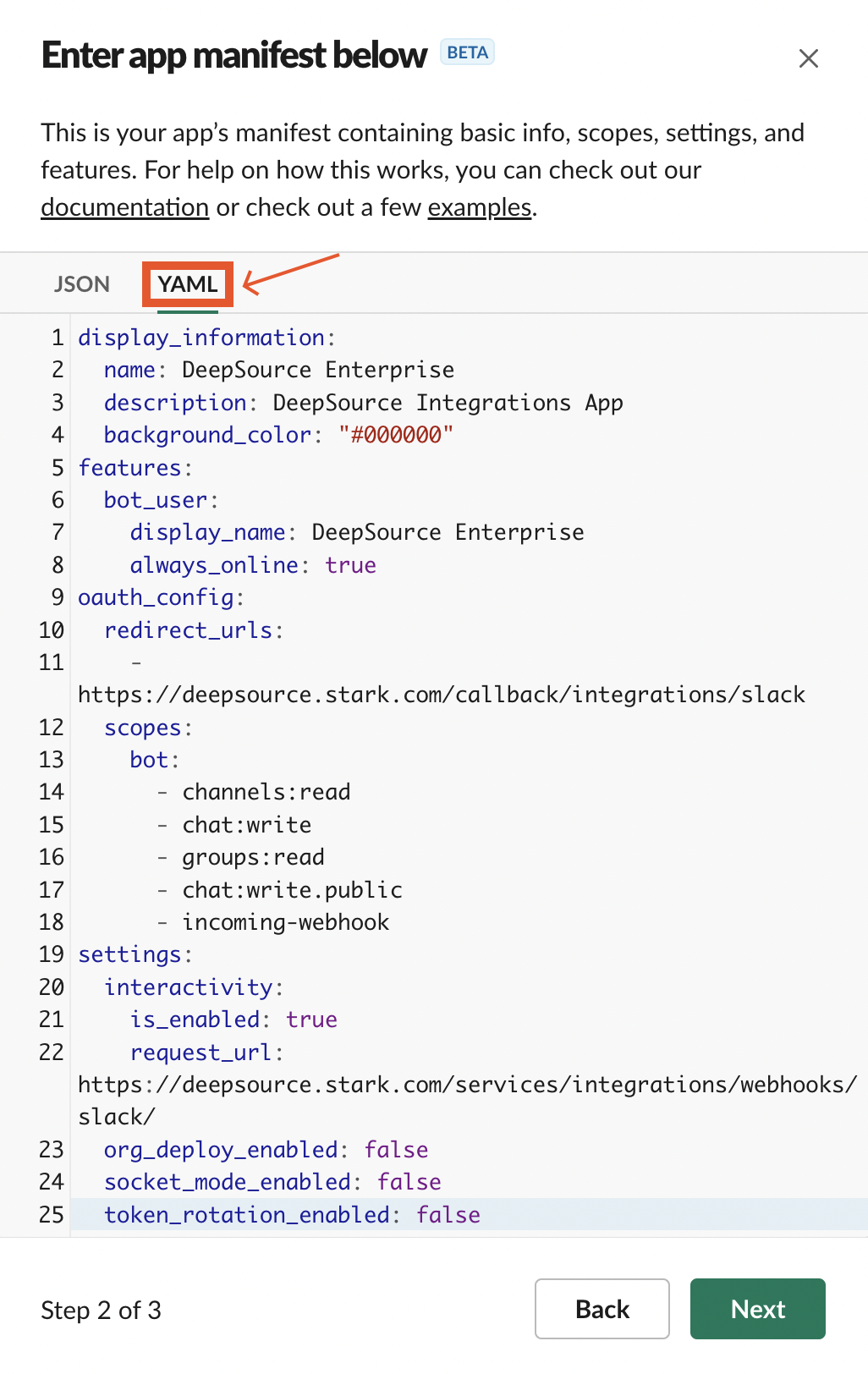The image size is (868, 1374).
Task: Click the callback/integrations/slack redirect URL
Action: [x=442, y=695]
